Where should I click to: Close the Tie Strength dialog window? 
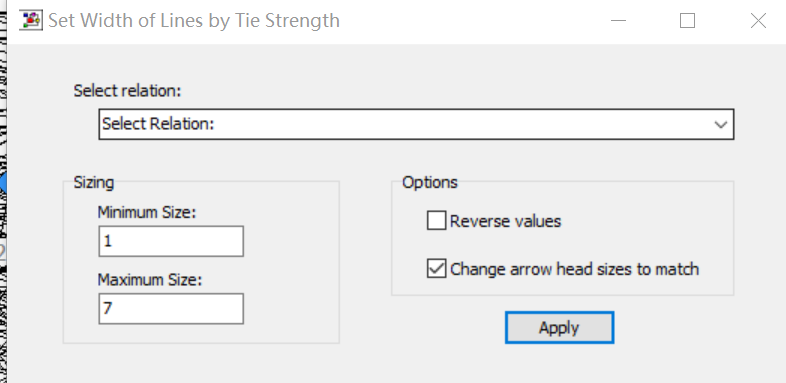758,21
